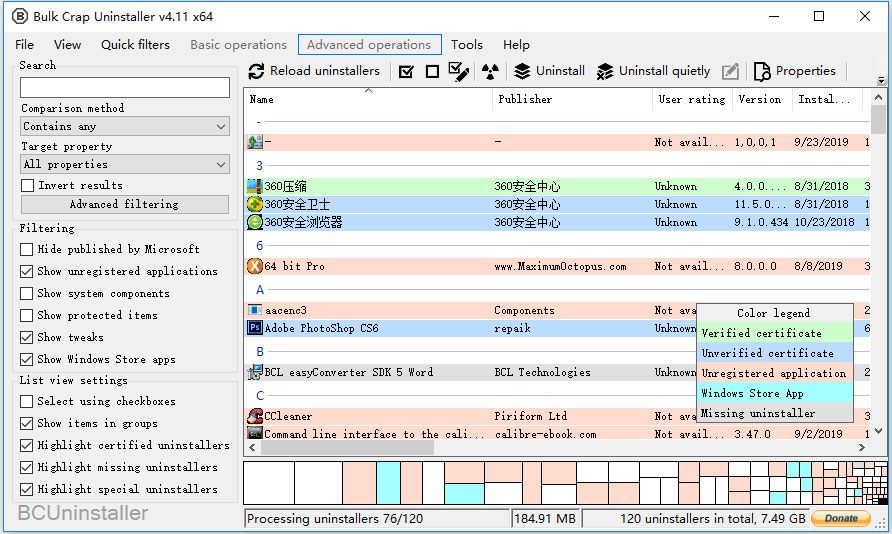This screenshot has width=892, height=534.
Task: Toggle Show system components checkbox
Action: click(x=26, y=293)
